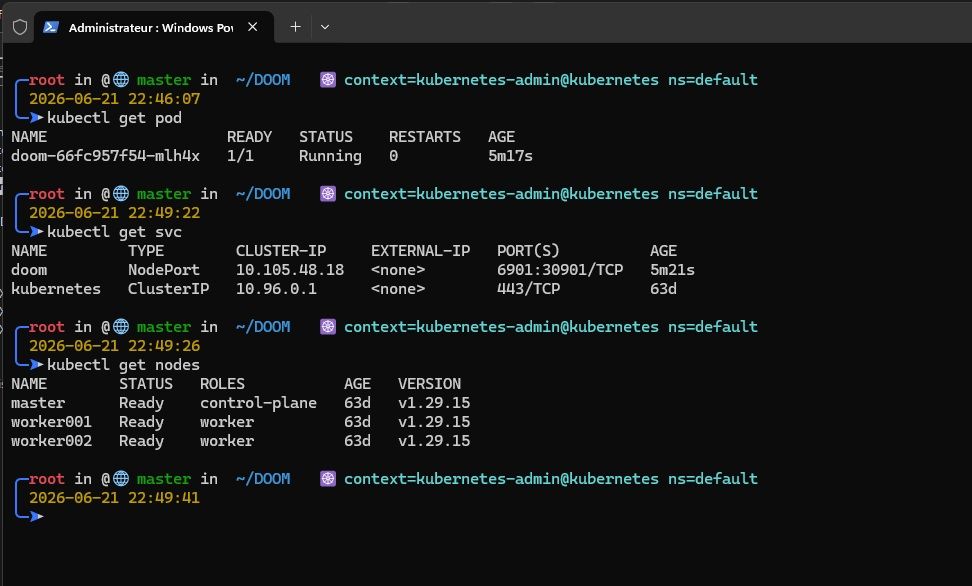The image size is (972, 586).
Task: Close the Administrateur PowerShell tab
Action: [x=252, y=27]
